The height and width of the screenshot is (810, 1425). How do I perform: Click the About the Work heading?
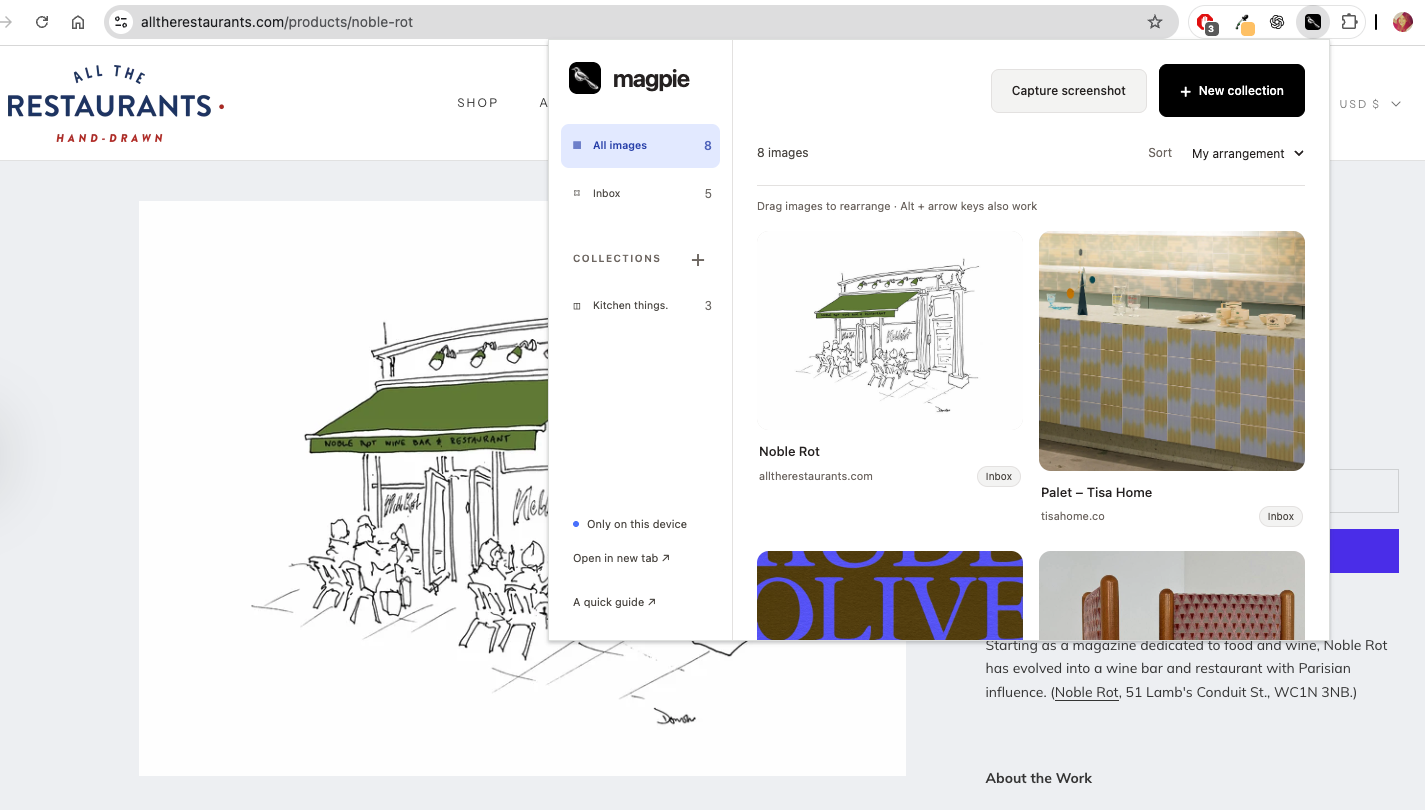pos(1039,778)
